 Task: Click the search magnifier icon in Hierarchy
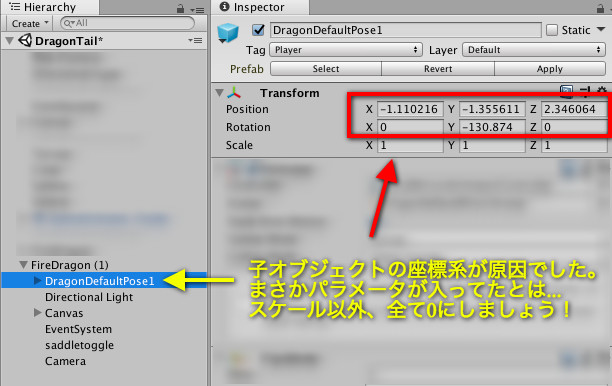pyautogui.click(x=68, y=23)
